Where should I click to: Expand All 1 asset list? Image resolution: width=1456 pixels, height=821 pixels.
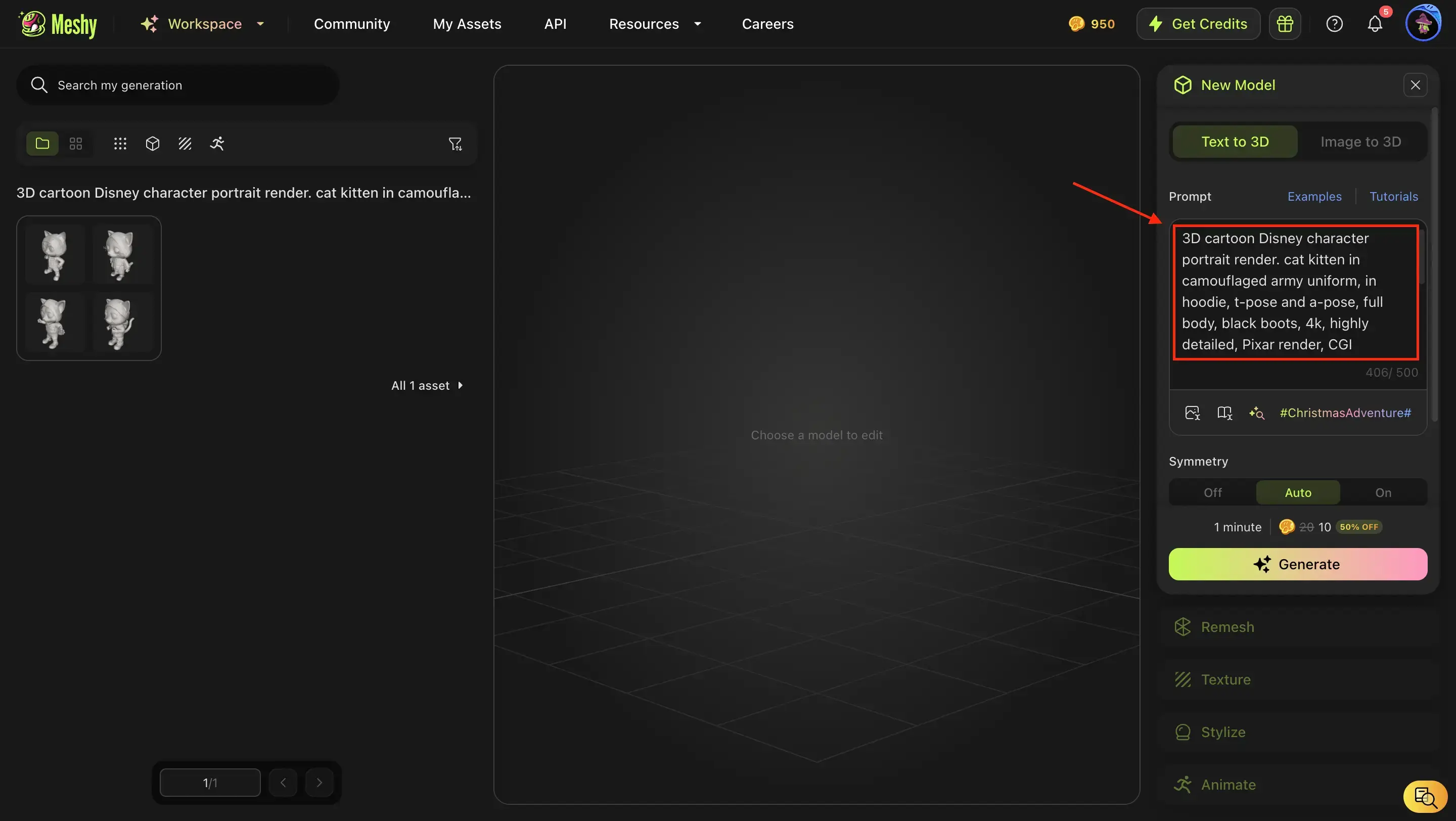coord(427,385)
